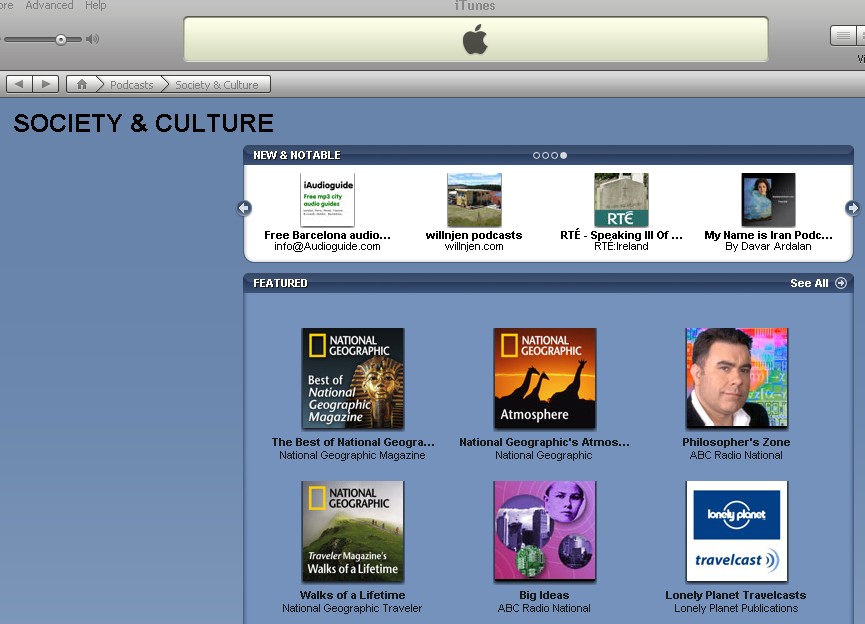The height and width of the screenshot is (624, 865).
Task: Open iAudioguide podcast artwork
Action: [x=327, y=200]
